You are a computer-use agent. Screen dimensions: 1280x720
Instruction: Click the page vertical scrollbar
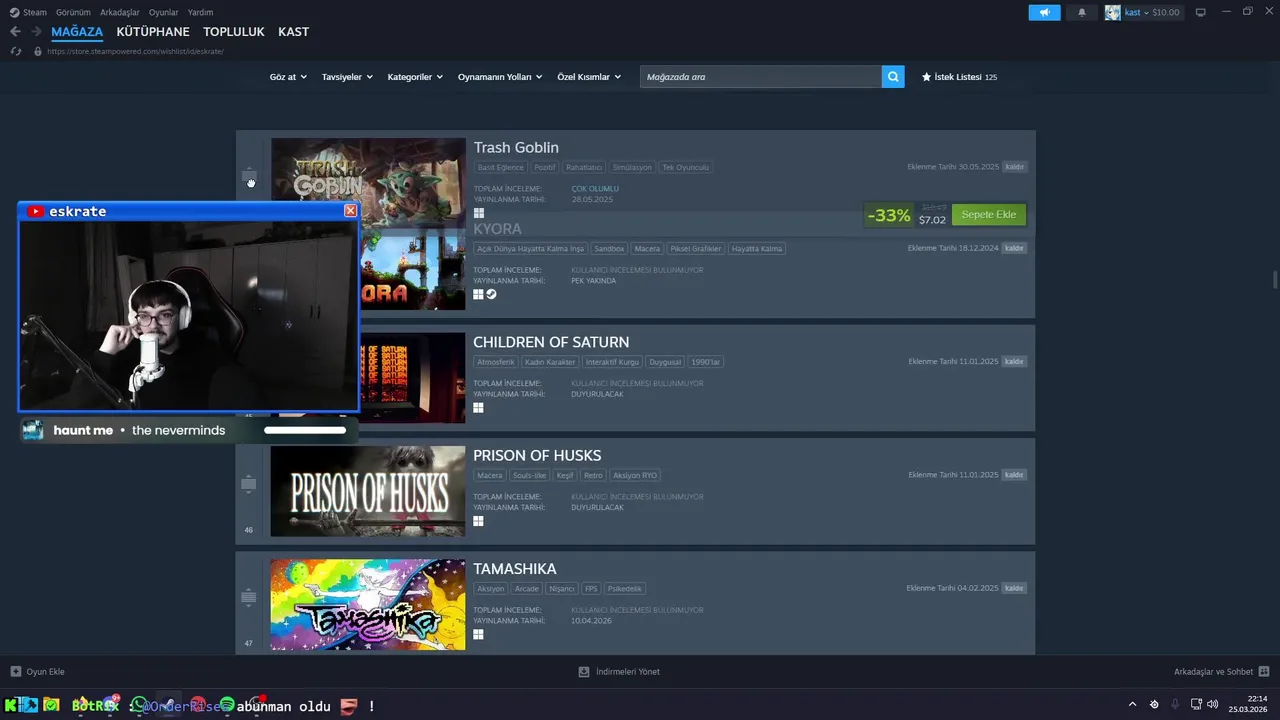[1274, 278]
